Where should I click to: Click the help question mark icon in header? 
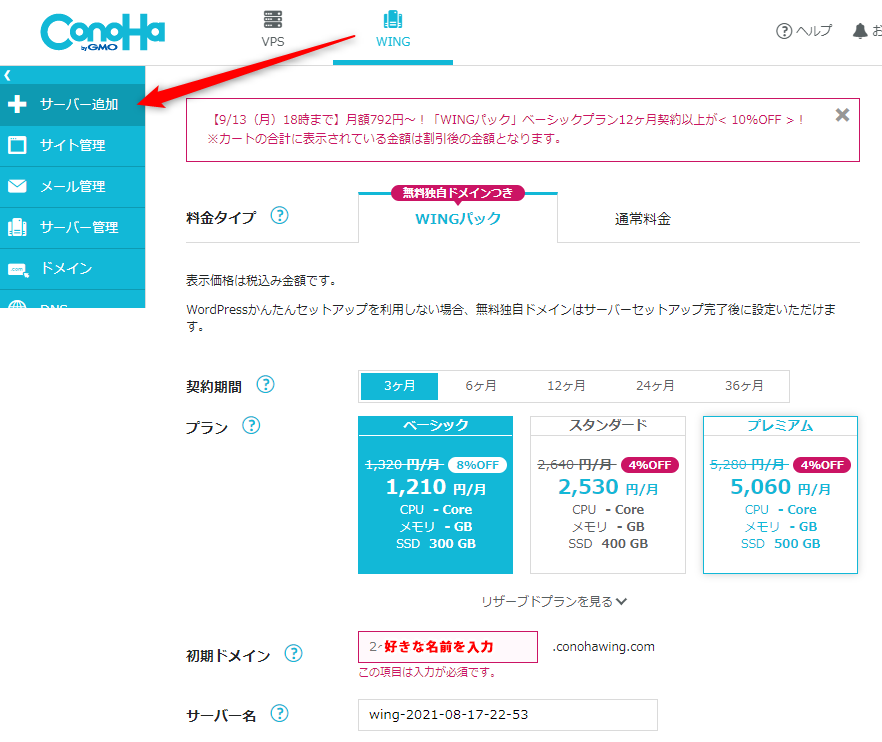[784, 31]
